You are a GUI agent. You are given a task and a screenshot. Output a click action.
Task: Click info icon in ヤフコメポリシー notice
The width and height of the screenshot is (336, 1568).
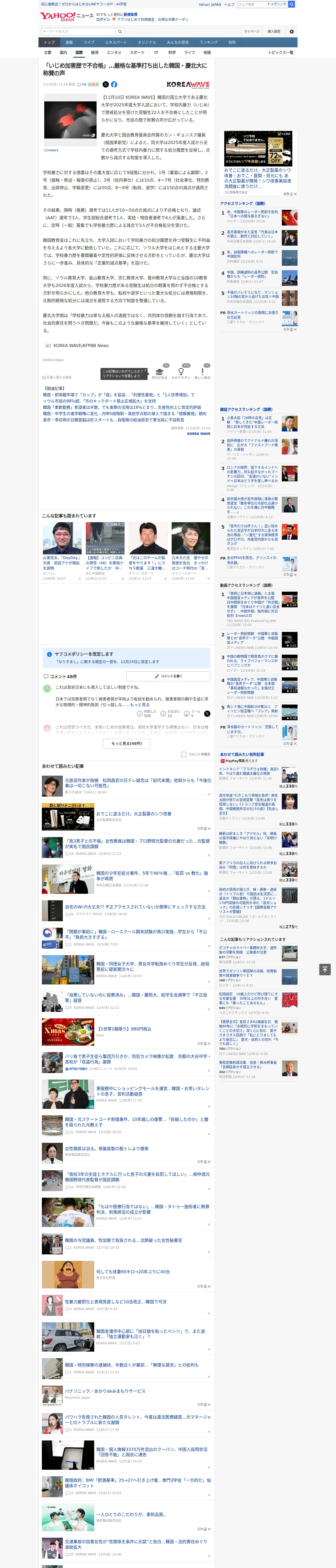click(49, 654)
